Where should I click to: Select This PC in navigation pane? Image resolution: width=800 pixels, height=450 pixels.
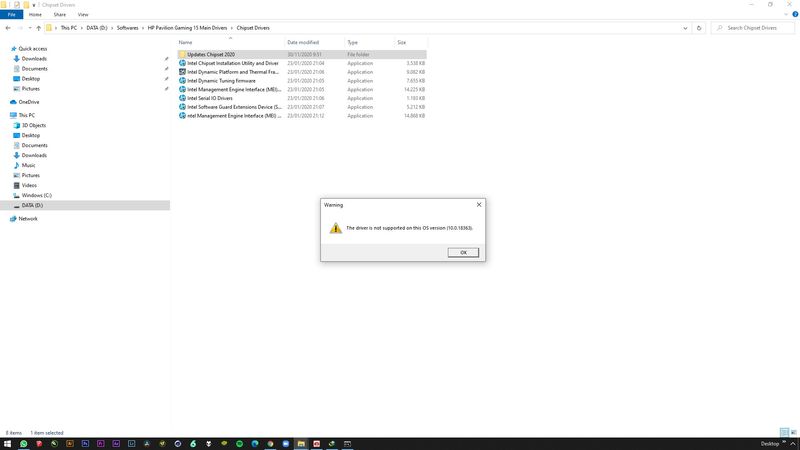(x=27, y=115)
